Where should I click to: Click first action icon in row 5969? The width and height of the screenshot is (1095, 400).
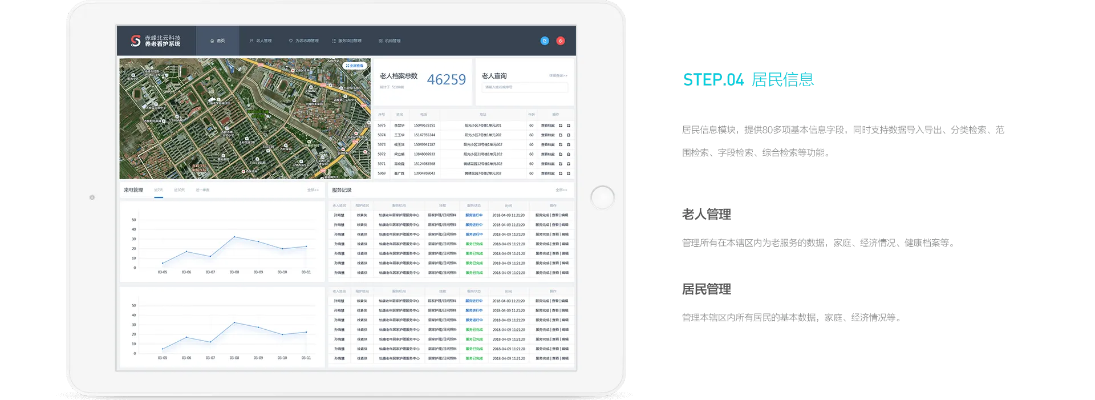pyautogui.click(x=560, y=173)
